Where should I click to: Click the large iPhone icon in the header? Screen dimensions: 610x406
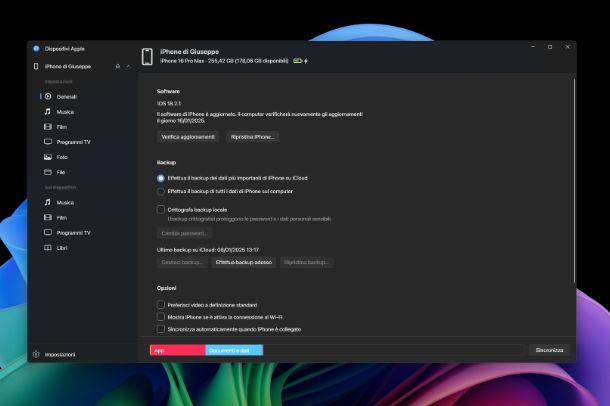[147, 57]
